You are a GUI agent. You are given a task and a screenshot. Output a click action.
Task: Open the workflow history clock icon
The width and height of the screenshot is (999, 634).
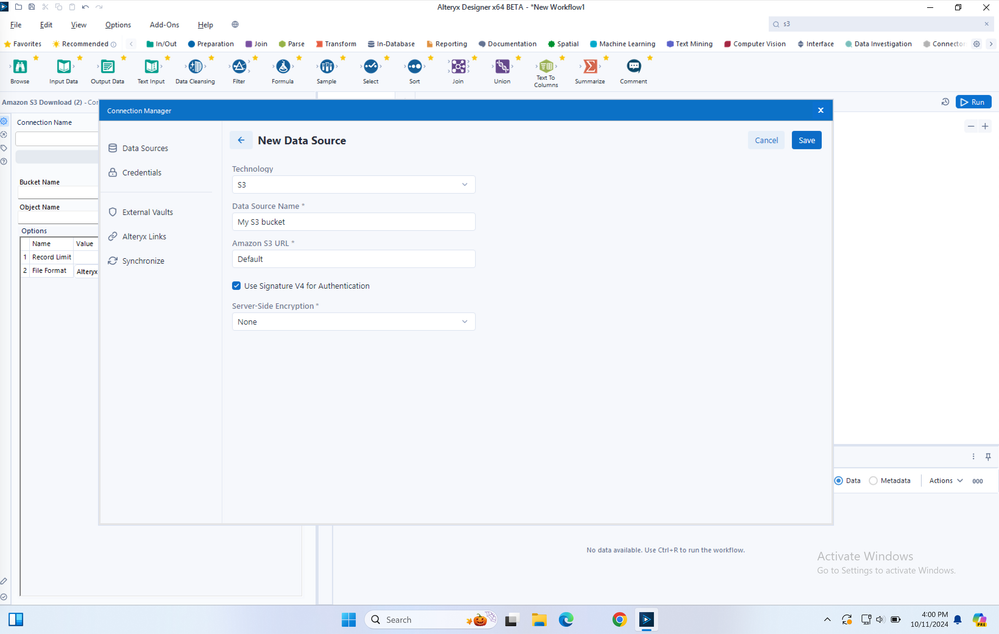click(x=945, y=102)
